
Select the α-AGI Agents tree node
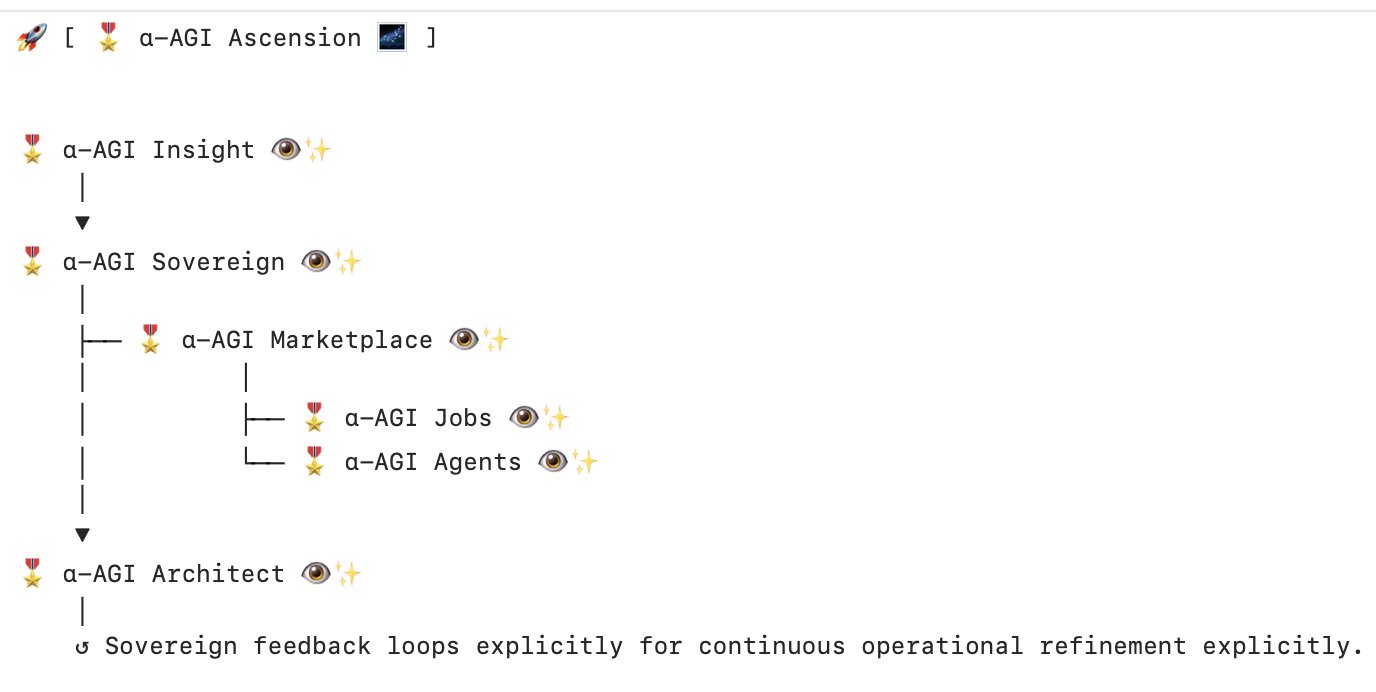(x=450, y=462)
